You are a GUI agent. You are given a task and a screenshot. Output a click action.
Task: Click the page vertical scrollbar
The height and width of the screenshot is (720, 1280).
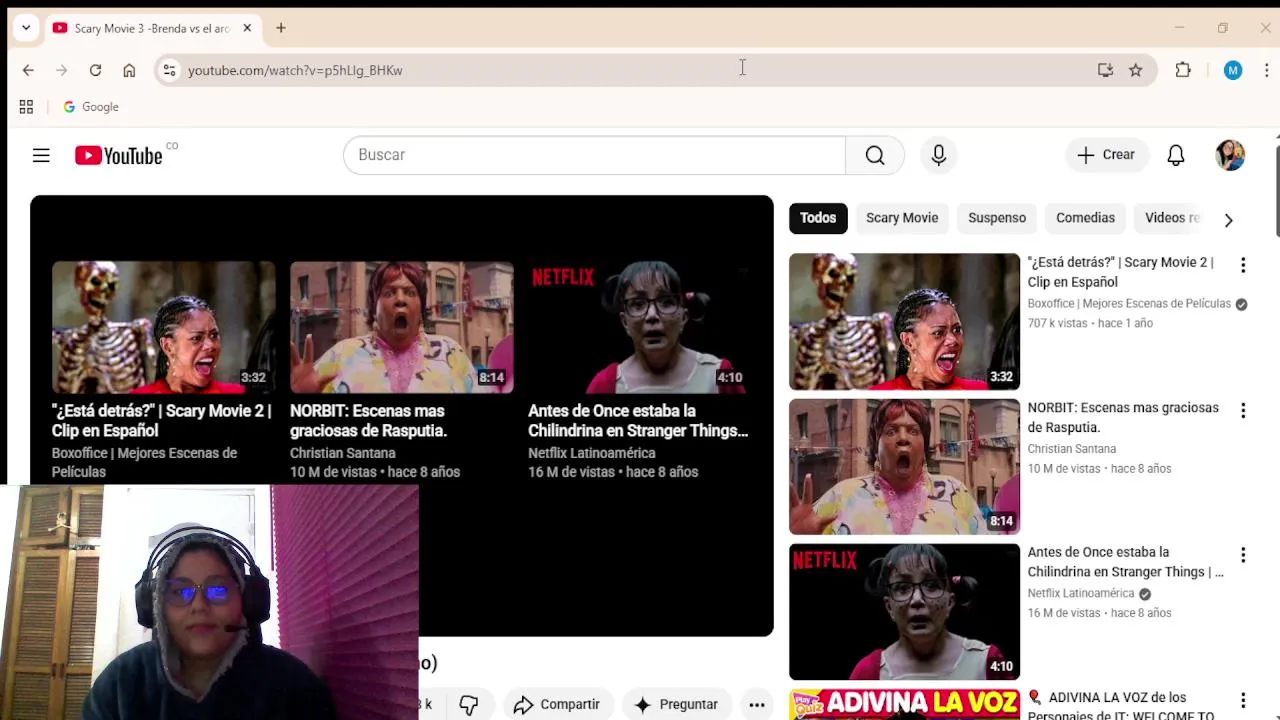click(1277, 190)
